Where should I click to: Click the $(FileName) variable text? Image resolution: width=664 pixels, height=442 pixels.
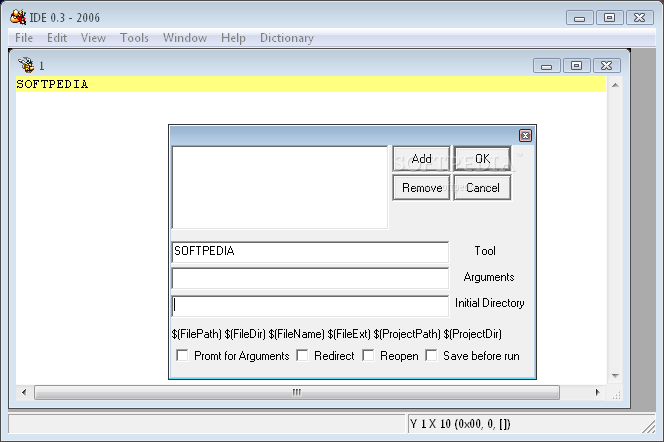[296, 334]
